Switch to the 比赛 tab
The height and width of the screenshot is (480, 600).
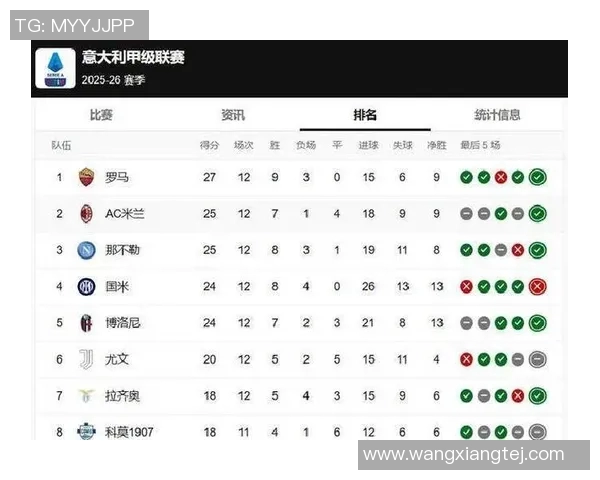(101, 115)
